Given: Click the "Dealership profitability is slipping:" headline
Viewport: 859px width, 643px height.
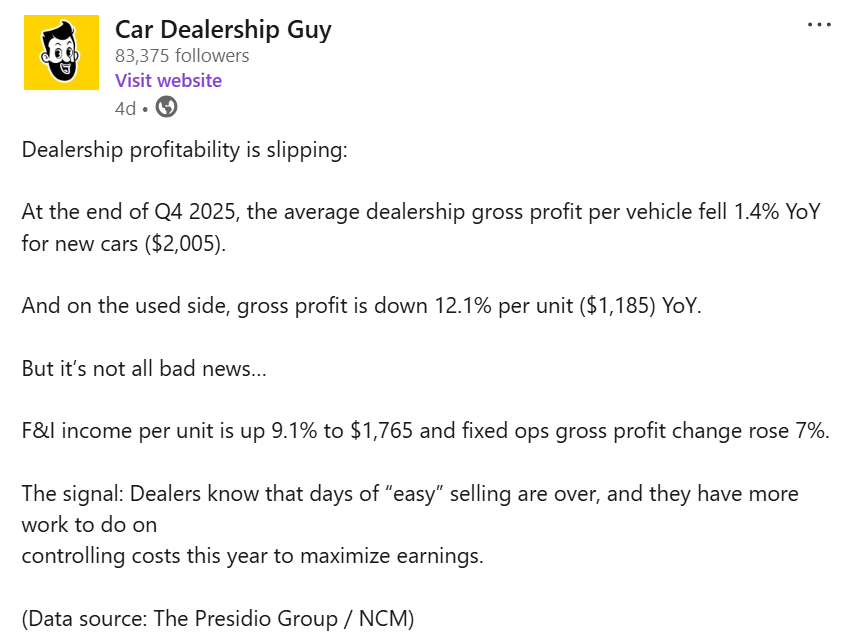Looking at the screenshot, I should tap(185, 150).
